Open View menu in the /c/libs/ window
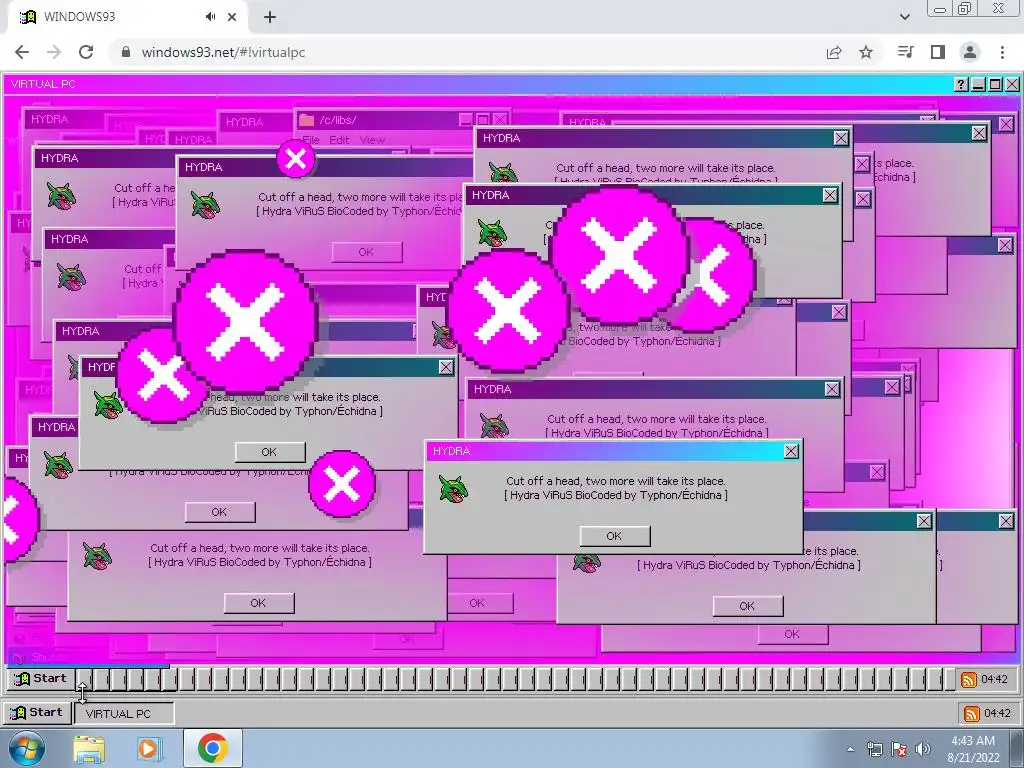The image size is (1024, 768). (x=372, y=140)
